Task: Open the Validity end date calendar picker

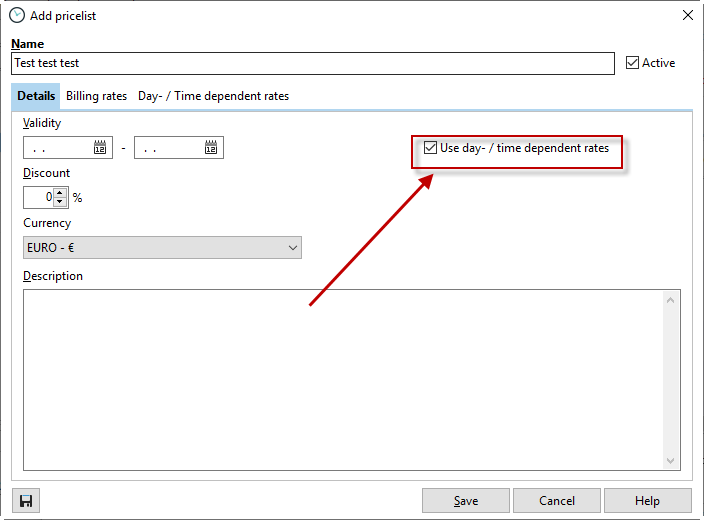Action: click(211, 148)
